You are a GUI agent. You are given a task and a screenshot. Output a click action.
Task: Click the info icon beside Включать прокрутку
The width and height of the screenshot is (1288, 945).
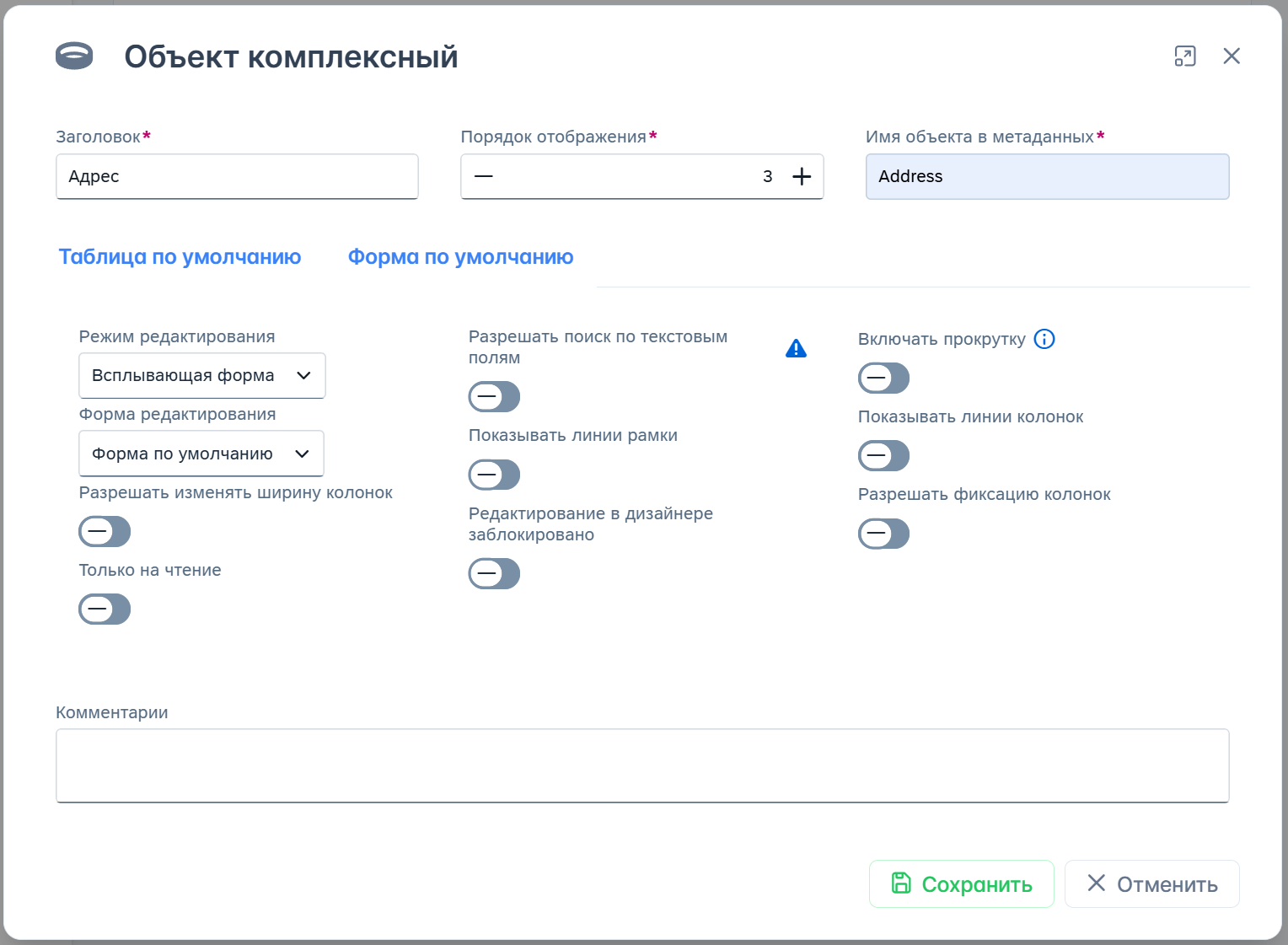coord(1044,339)
